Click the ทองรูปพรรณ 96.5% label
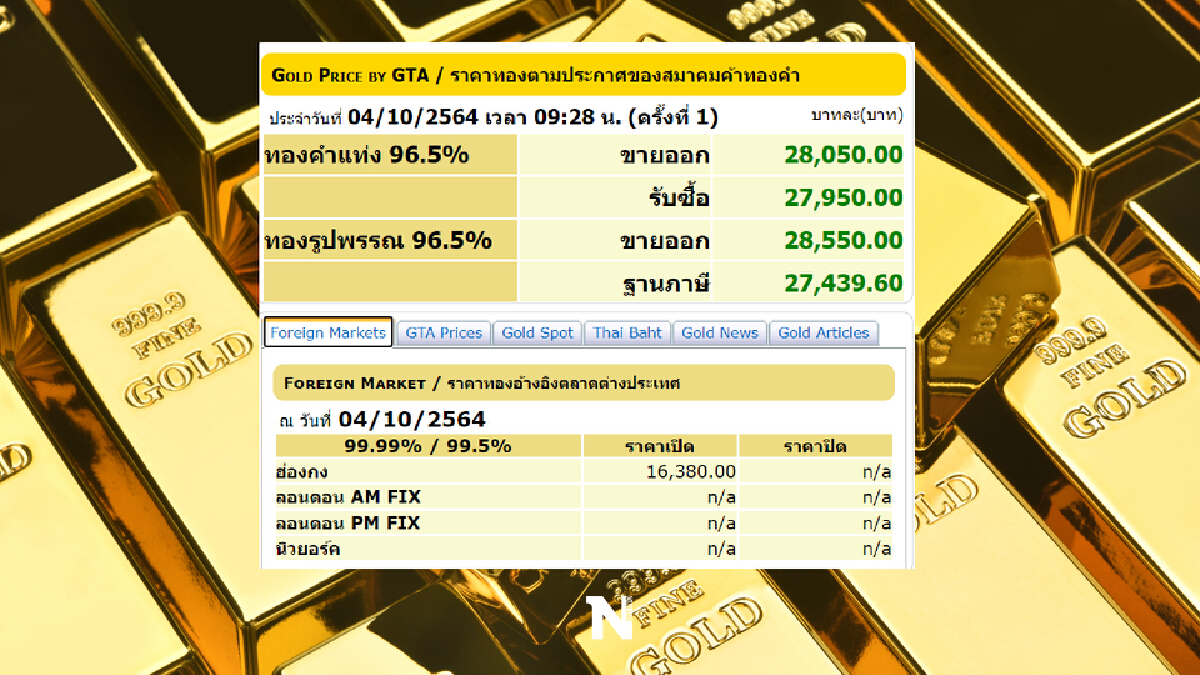 coord(378,241)
